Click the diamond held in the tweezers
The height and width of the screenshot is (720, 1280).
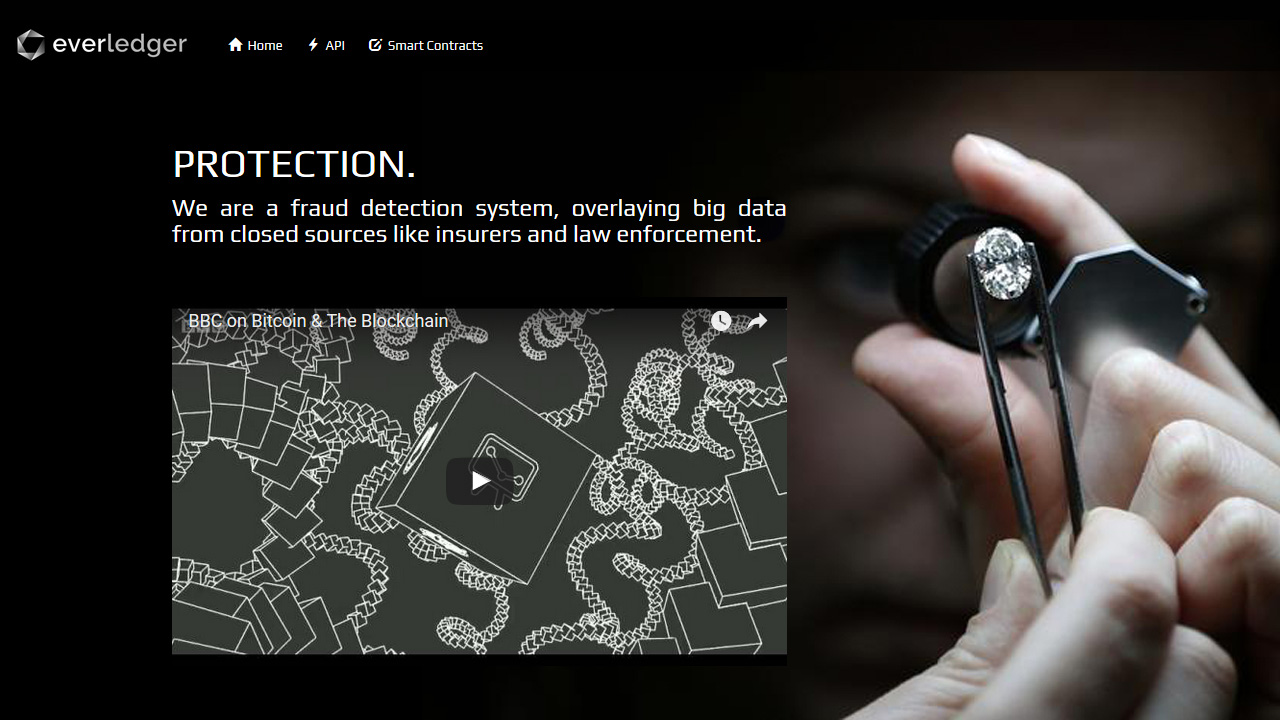pos(1003,263)
